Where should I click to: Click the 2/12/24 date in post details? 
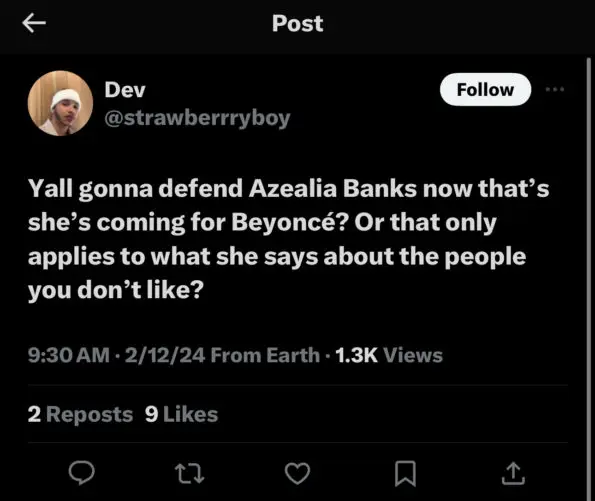[x=165, y=355]
